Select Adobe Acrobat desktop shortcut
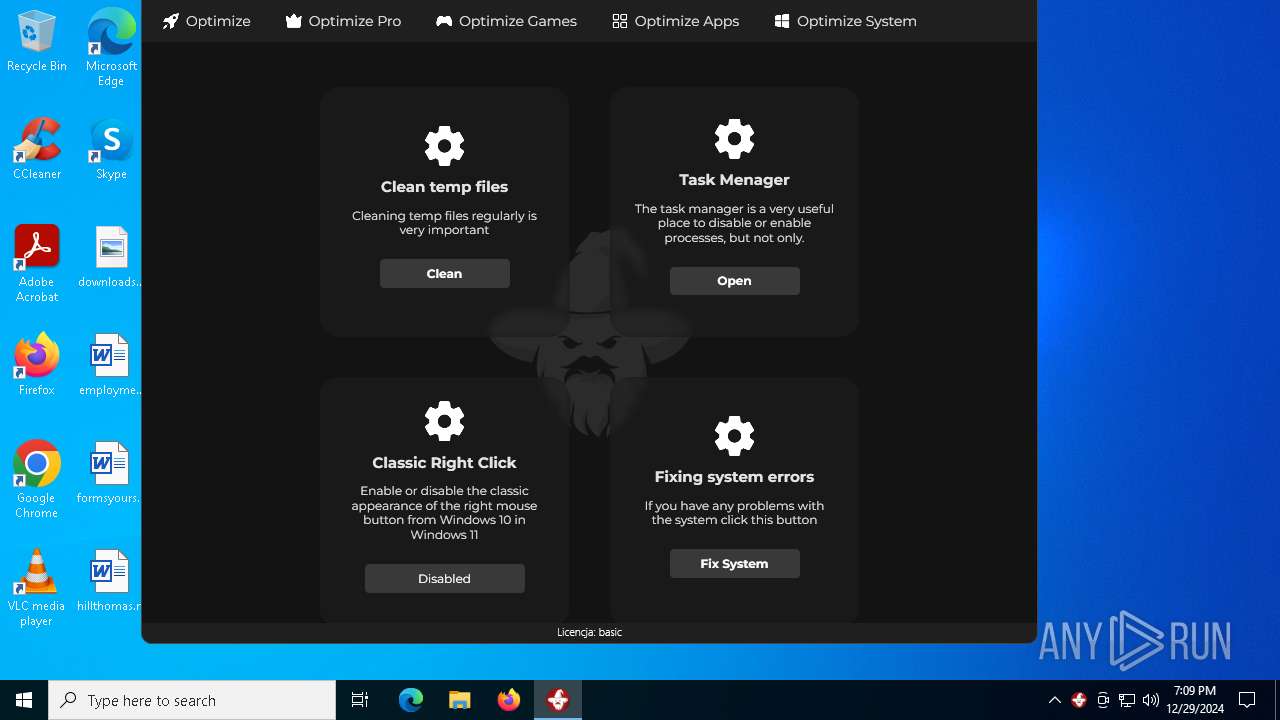 pyautogui.click(x=37, y=264)
